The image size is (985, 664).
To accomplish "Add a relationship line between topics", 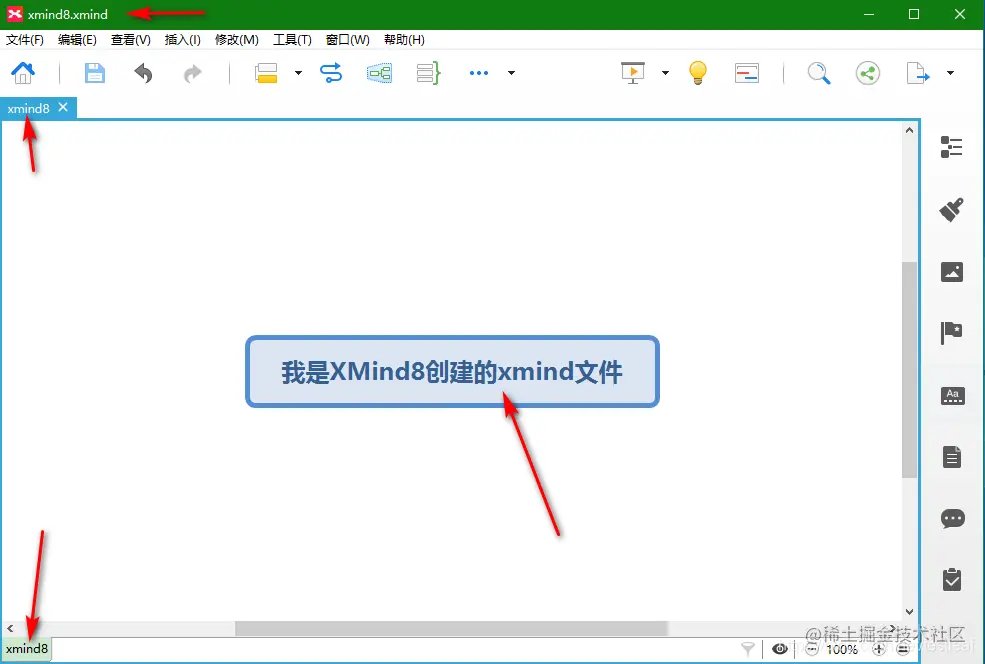I will (x=331, y=73).
